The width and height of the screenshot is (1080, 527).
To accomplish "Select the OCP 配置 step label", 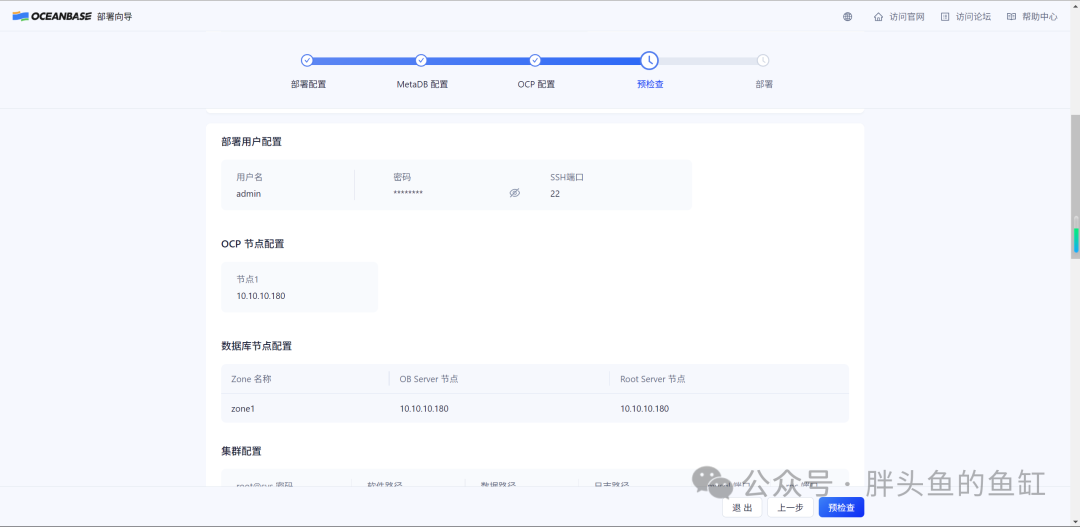I will pyautogui.click(x=536, y=85).
